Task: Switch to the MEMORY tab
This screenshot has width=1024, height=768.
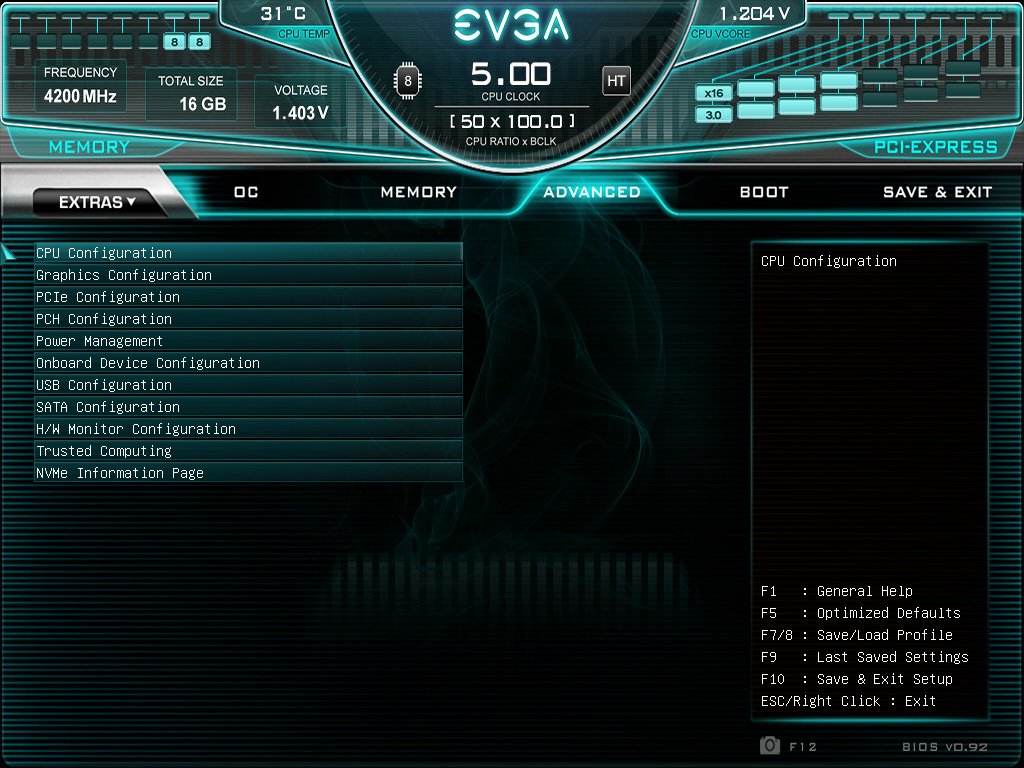Action: coord(419,192)
